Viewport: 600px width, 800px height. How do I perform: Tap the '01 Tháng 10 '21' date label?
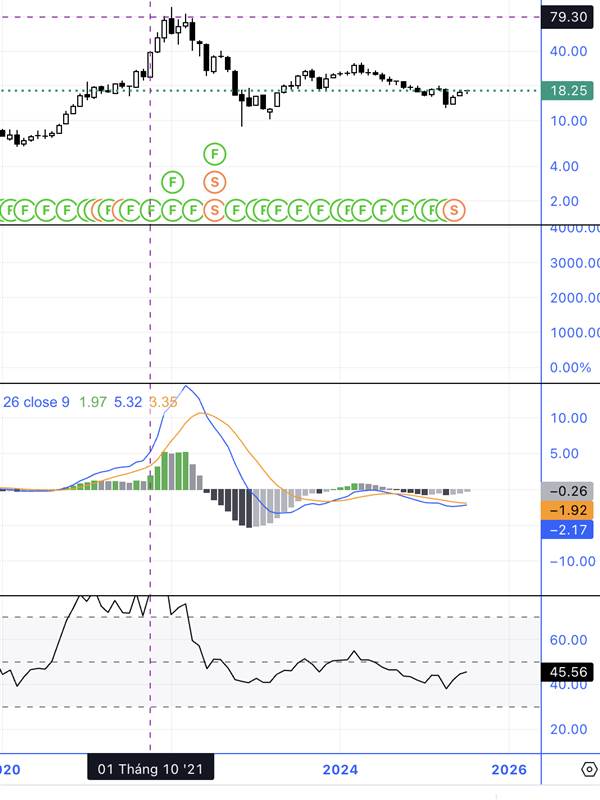click(151, 768)
